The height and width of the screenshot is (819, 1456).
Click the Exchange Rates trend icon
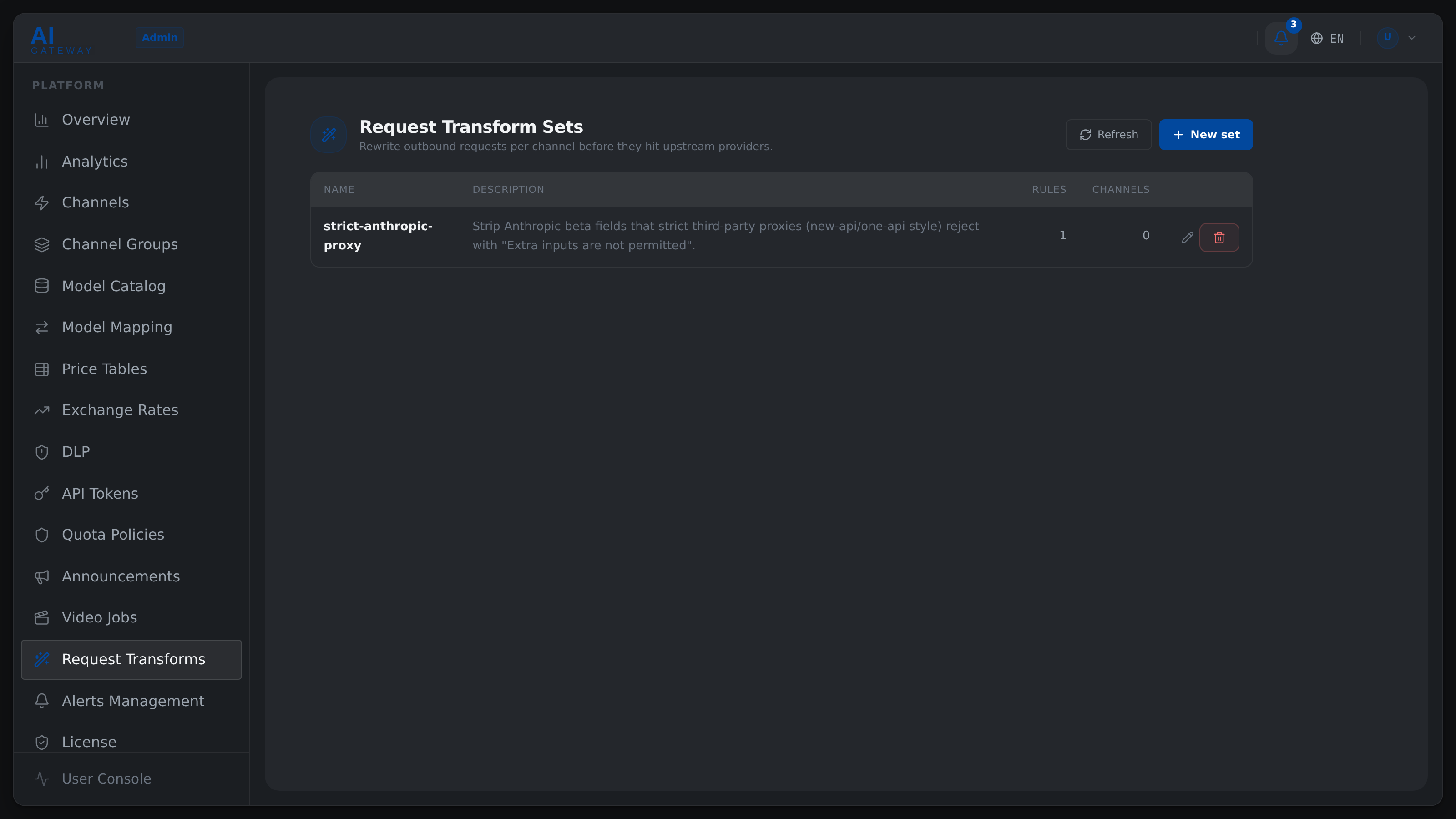(42, 410)
